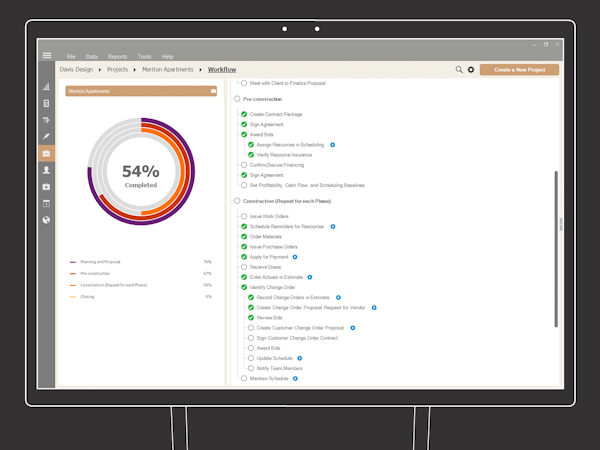This screenshot has height=450, width=600.
Task: Open settings gear icon
Action: coord(471,70)
